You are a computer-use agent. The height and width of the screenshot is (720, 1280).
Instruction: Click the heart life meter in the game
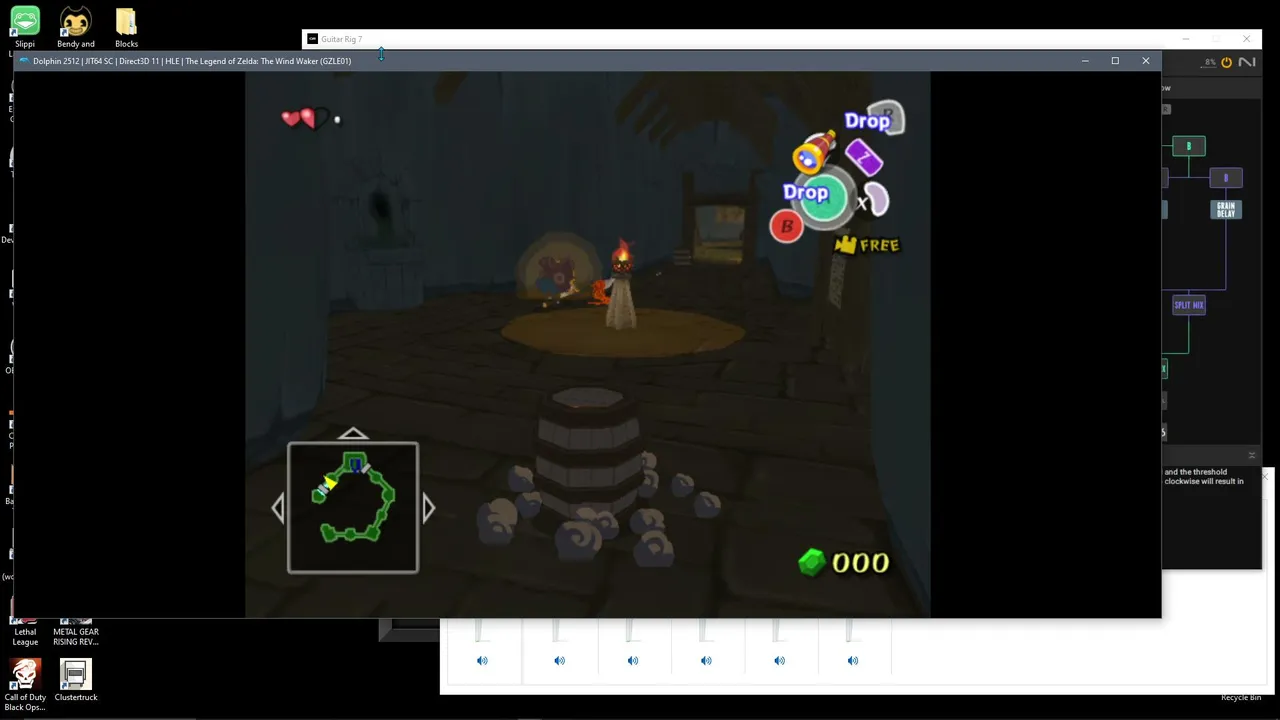point(306,119)
